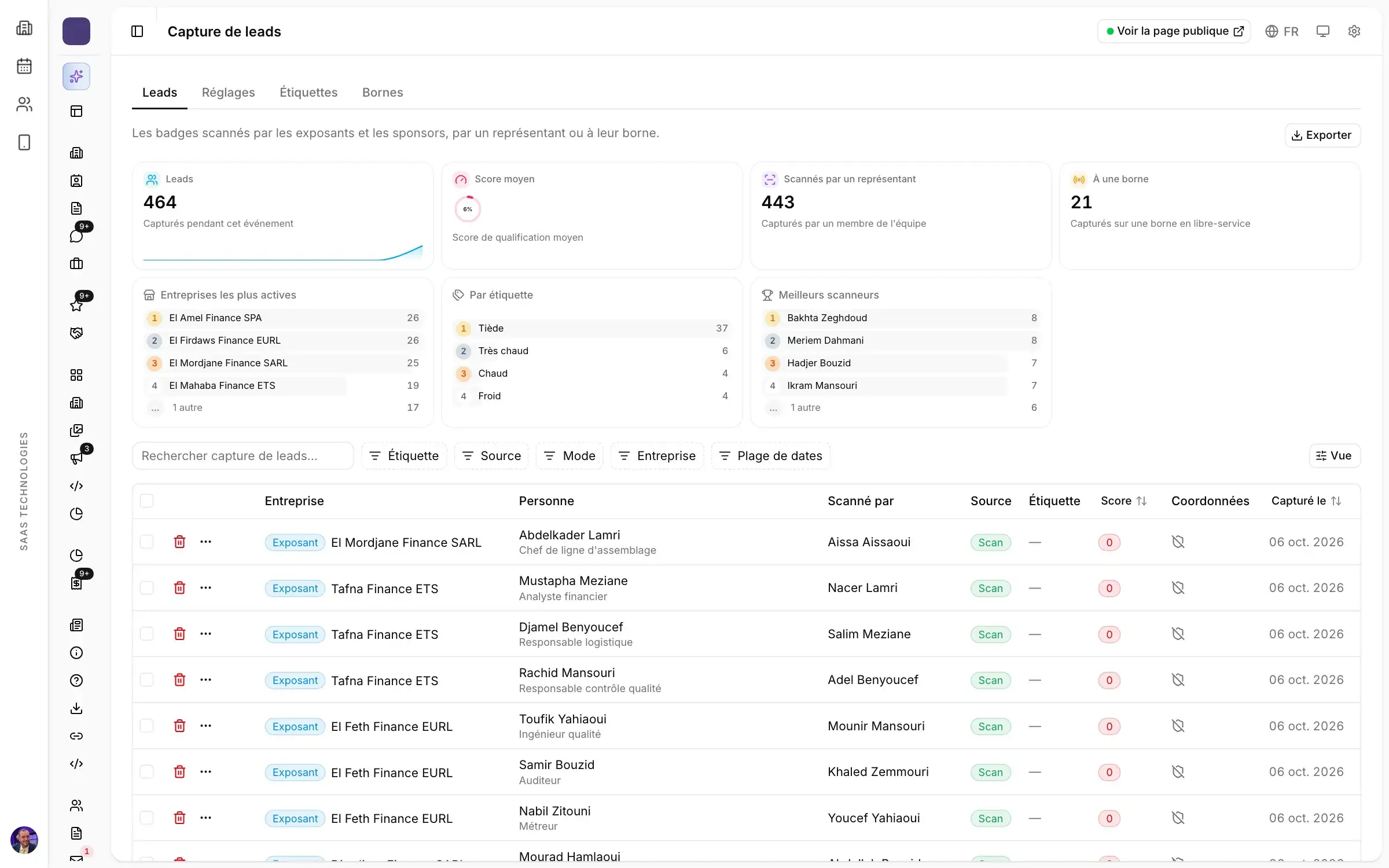Open the Source filter dropdown
This screenshot has width=1389, height=868.
point(491,456)
